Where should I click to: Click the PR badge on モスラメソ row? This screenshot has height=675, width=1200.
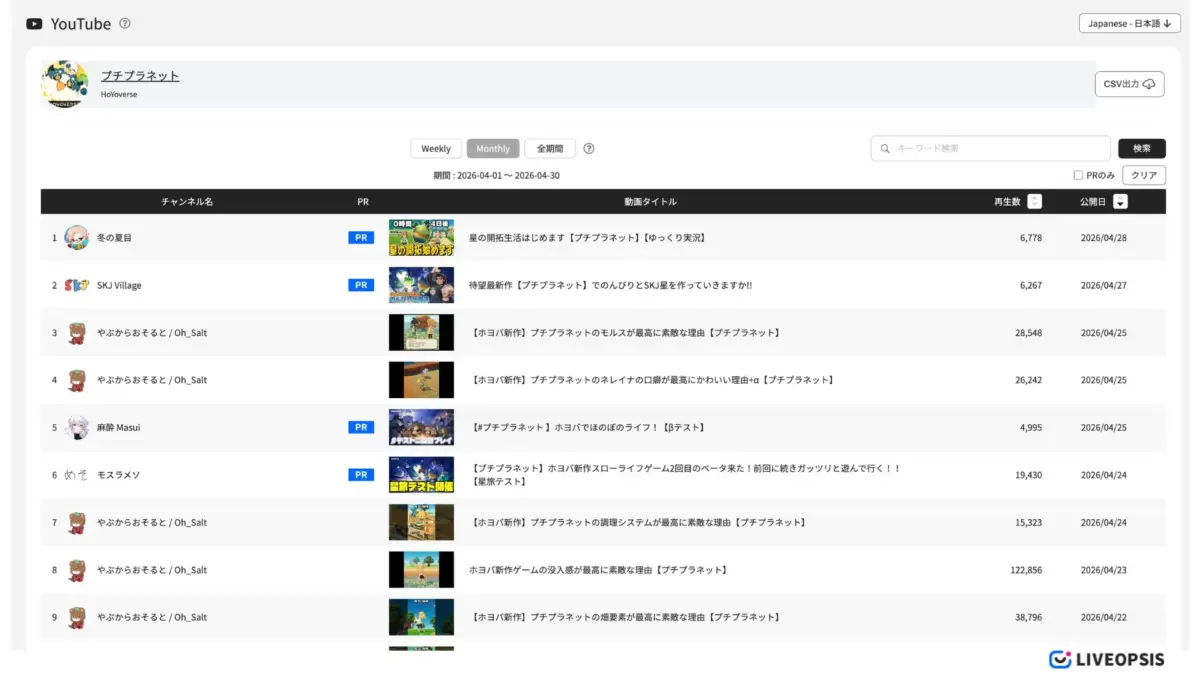361,475
